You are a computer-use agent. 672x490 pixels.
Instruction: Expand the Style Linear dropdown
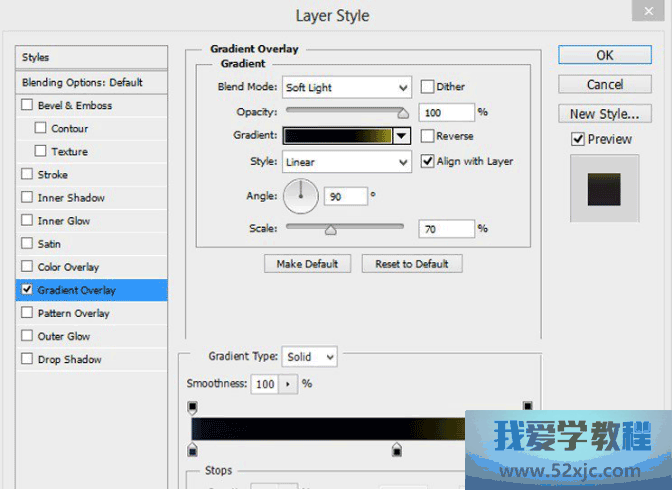pos(346,161)
